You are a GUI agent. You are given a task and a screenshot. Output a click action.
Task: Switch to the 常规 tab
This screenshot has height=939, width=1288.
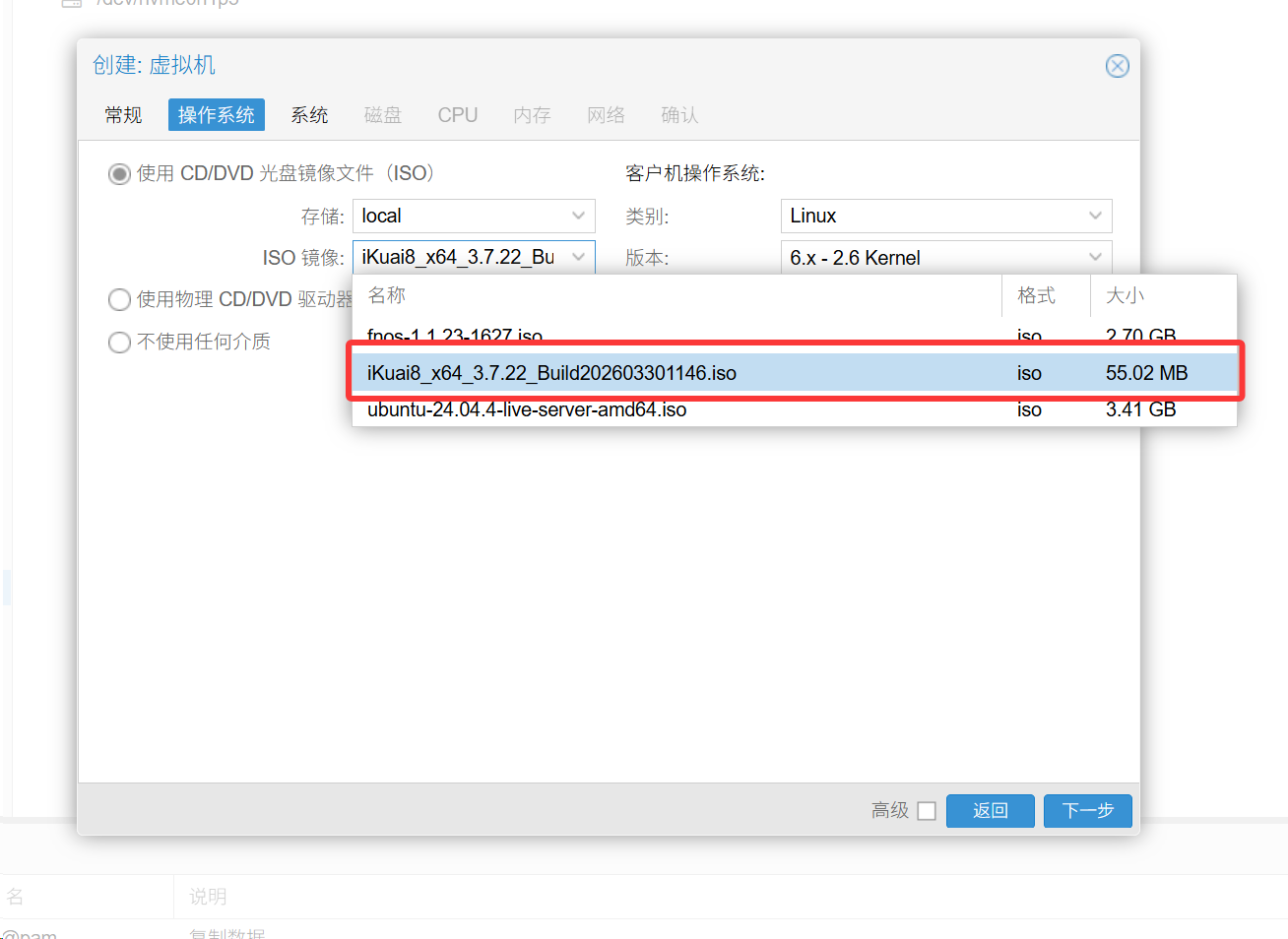123,115
